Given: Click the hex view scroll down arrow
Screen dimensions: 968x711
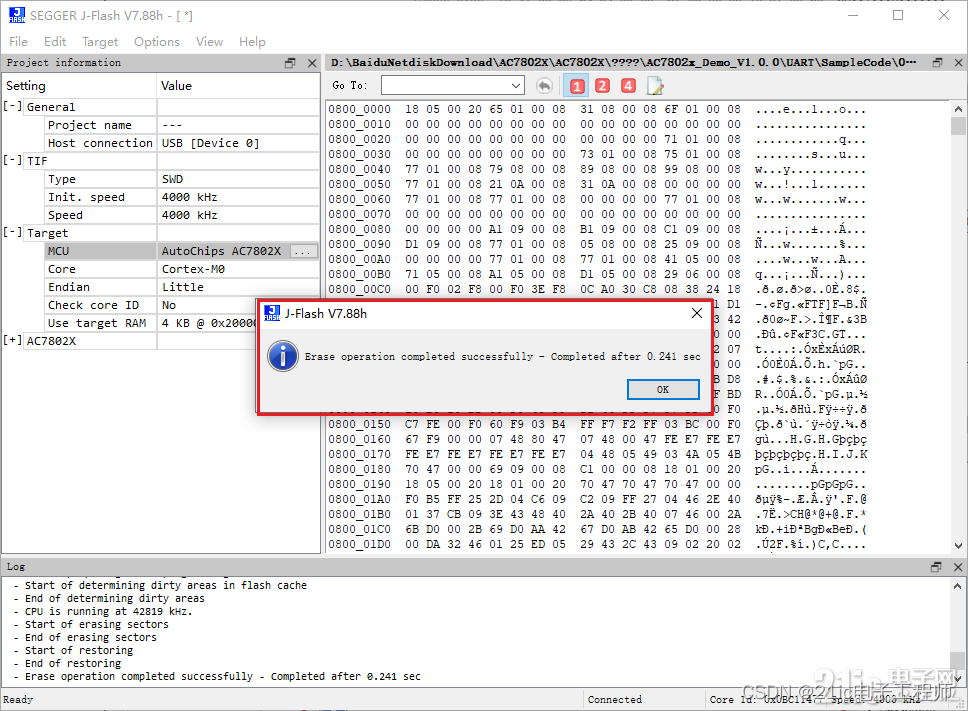Looking at the screenshot, I should [x=958, y=546].
